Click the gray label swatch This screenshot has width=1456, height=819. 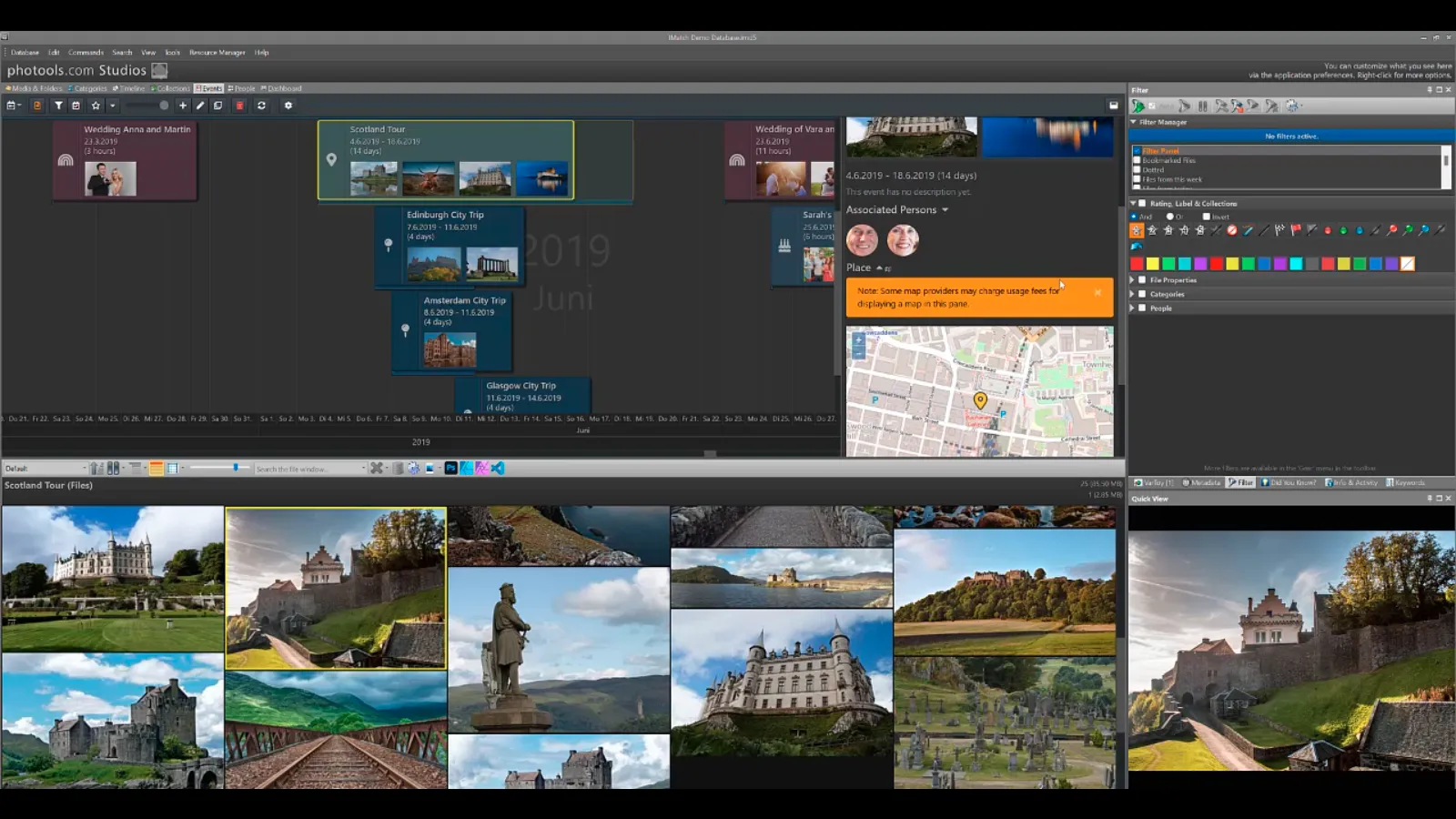click(1311, 264)
